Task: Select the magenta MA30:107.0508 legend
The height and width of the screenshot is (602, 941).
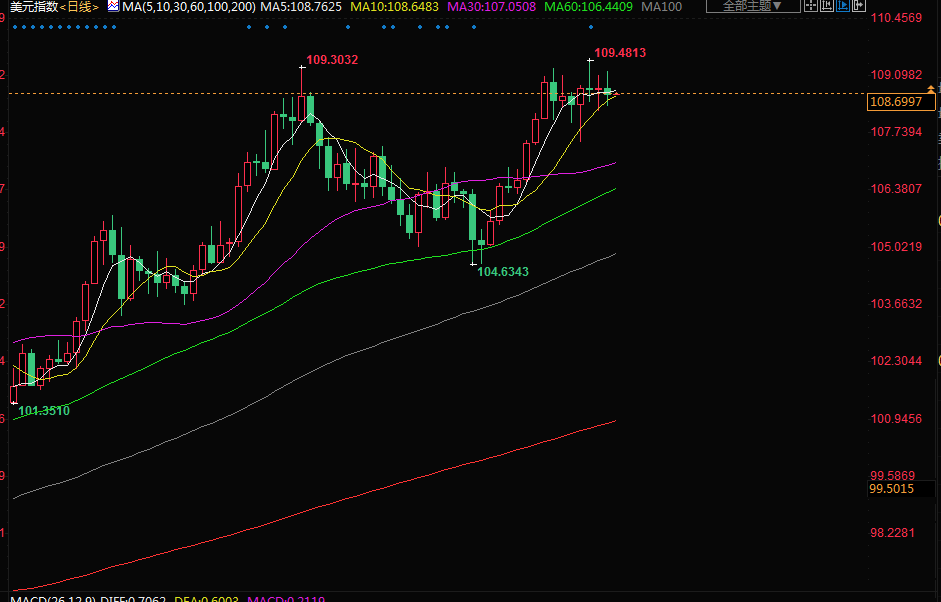Action: pos(491,7)
